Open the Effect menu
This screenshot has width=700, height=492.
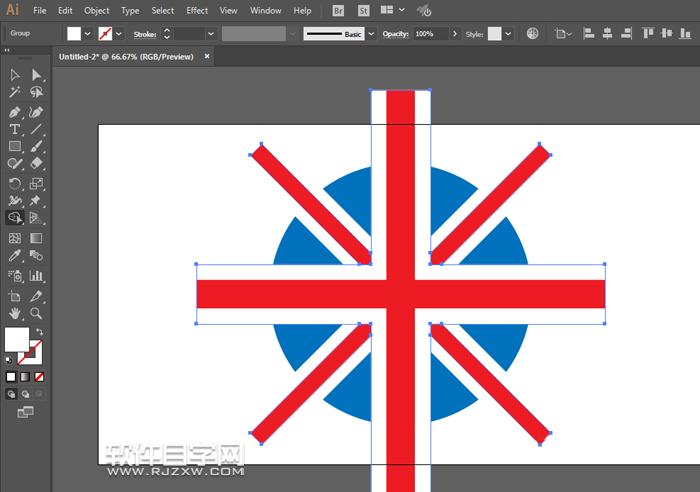point(197,10)
